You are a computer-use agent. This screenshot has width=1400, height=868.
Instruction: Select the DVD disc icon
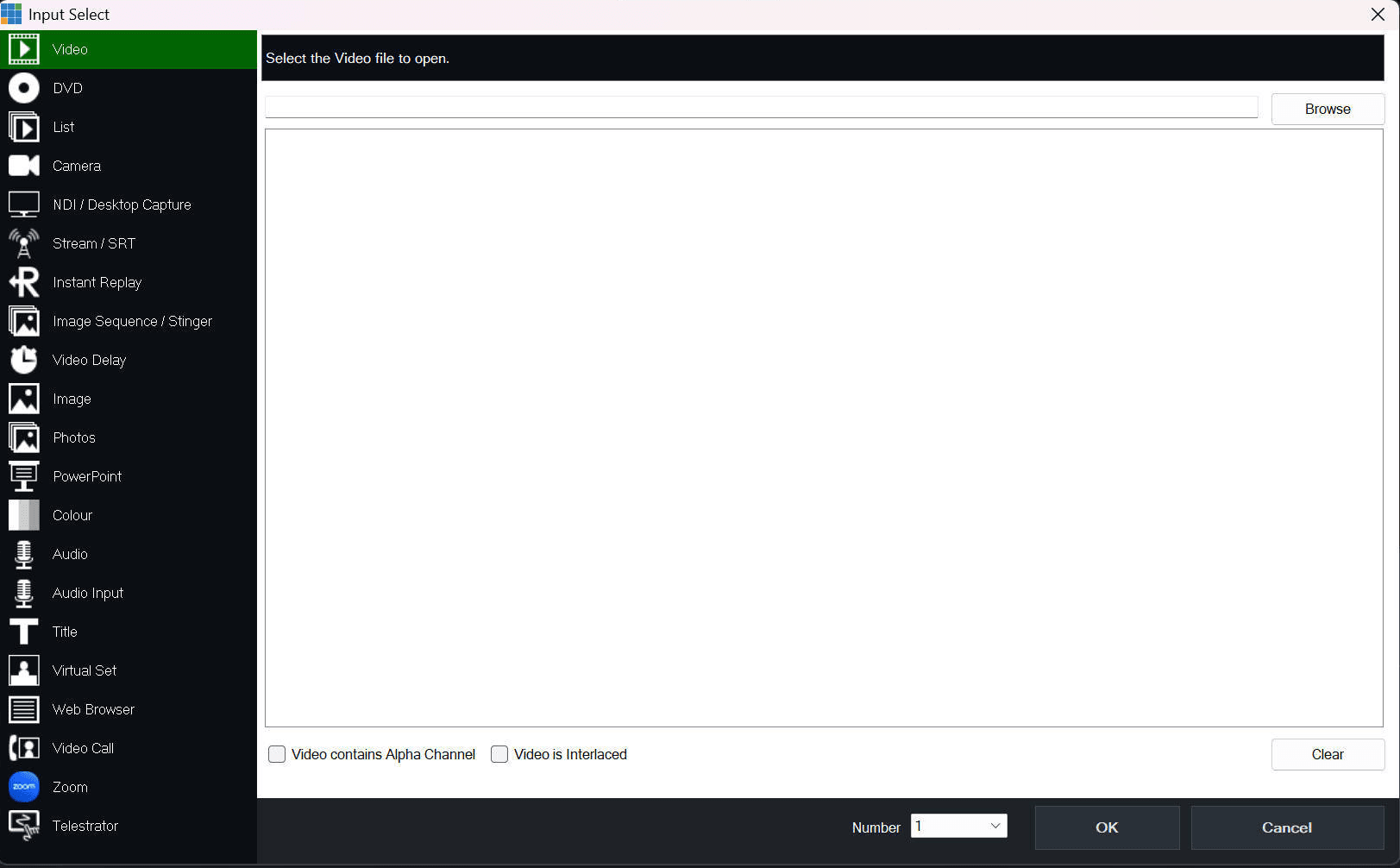(x=24, y=88)
